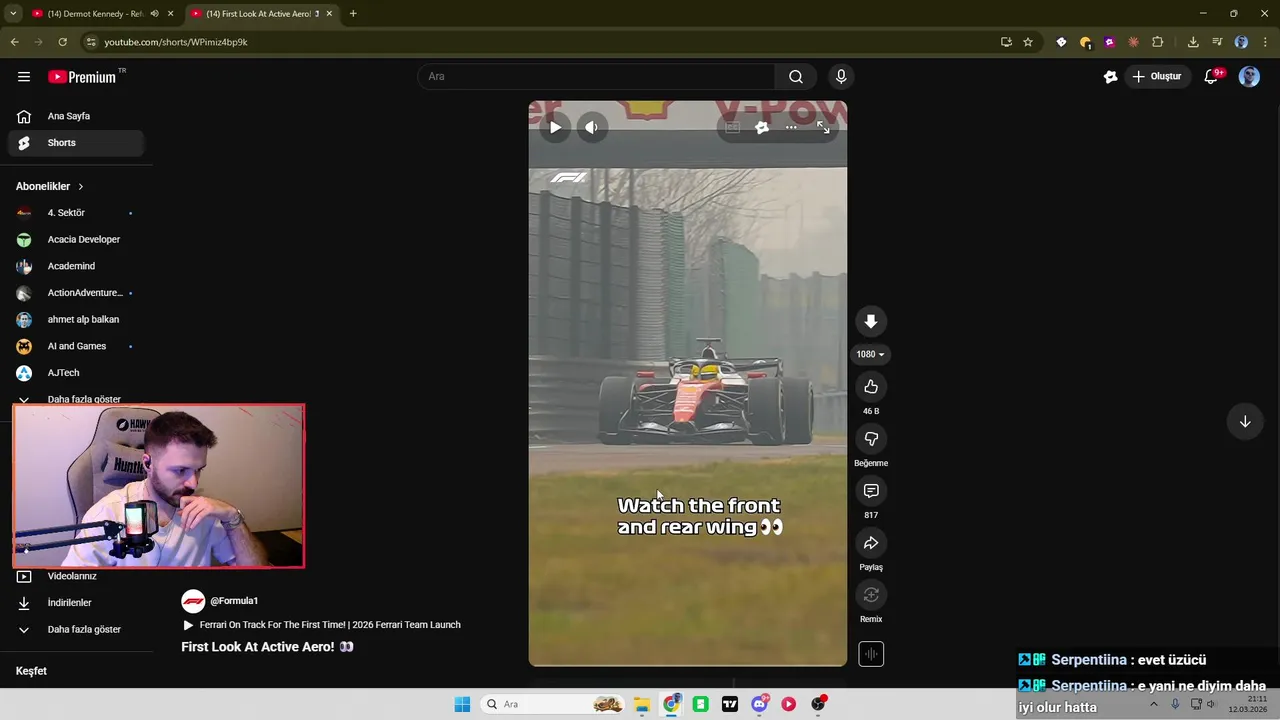Open the ActionAdventure channel entry
Screen dimensions: 1280x720
click(x=76, y=293)
